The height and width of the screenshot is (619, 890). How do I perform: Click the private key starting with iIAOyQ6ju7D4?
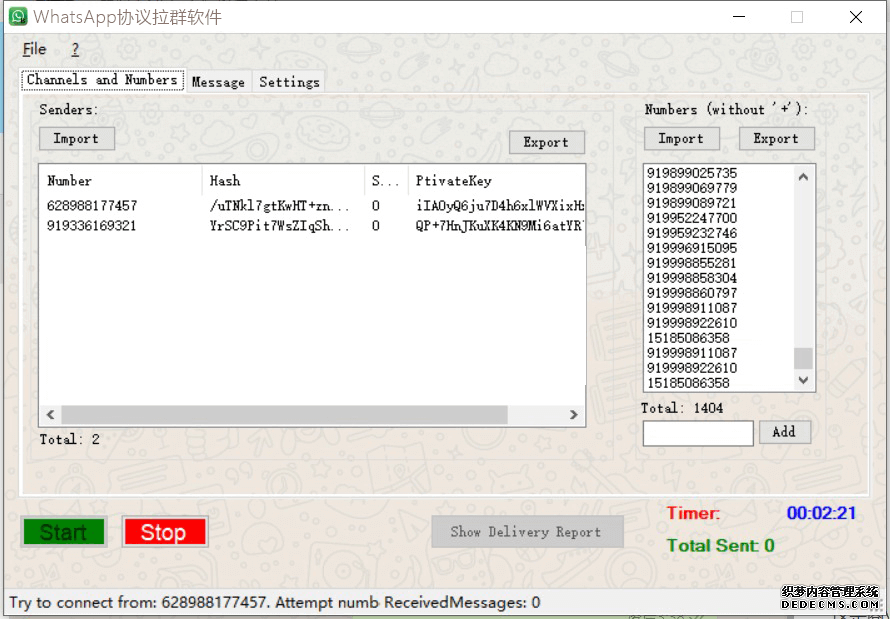click(x=499, y=206)
